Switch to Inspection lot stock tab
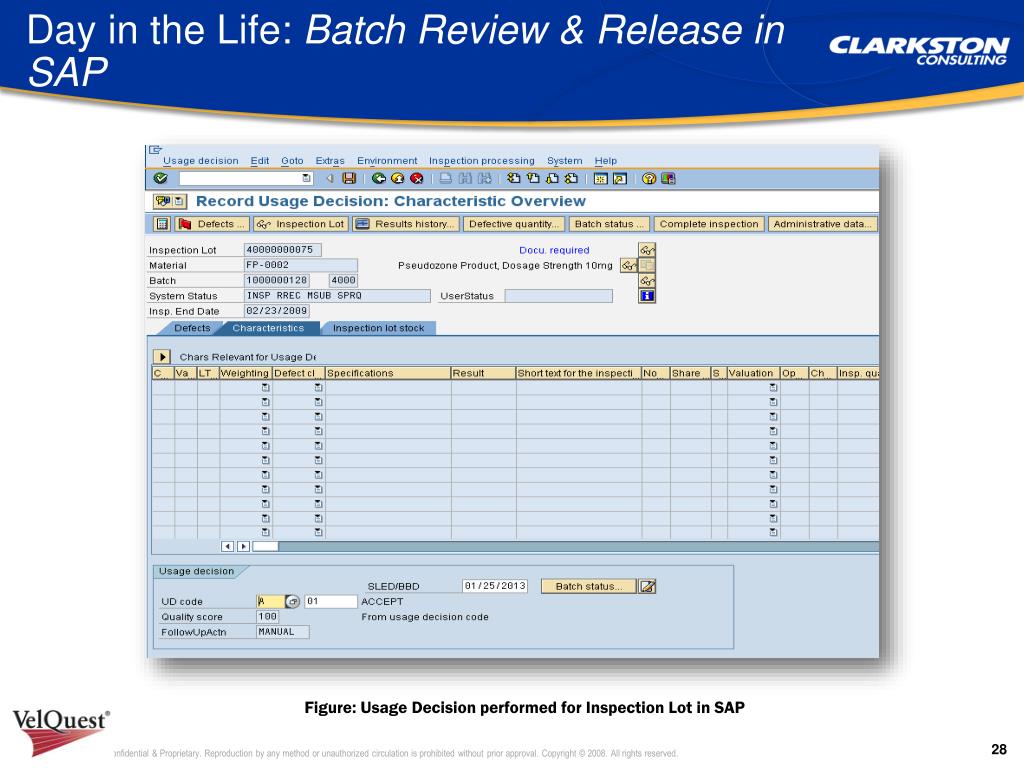Image resolution: width=1024 pixels, height=768 pixels. [379, 328]
